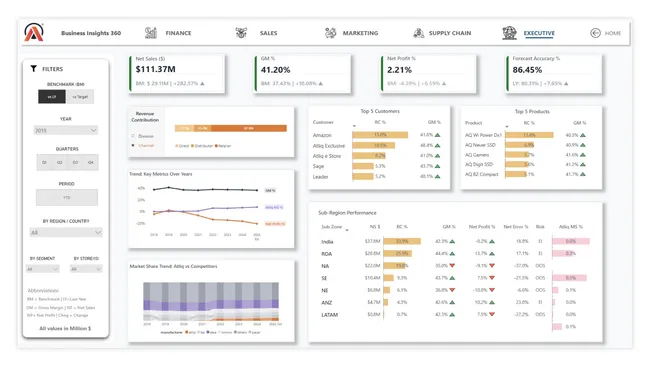Open the Year dropdown
The height and width of the screenshot is (366, 650).
pyautogui.click(x=65, y=130)
